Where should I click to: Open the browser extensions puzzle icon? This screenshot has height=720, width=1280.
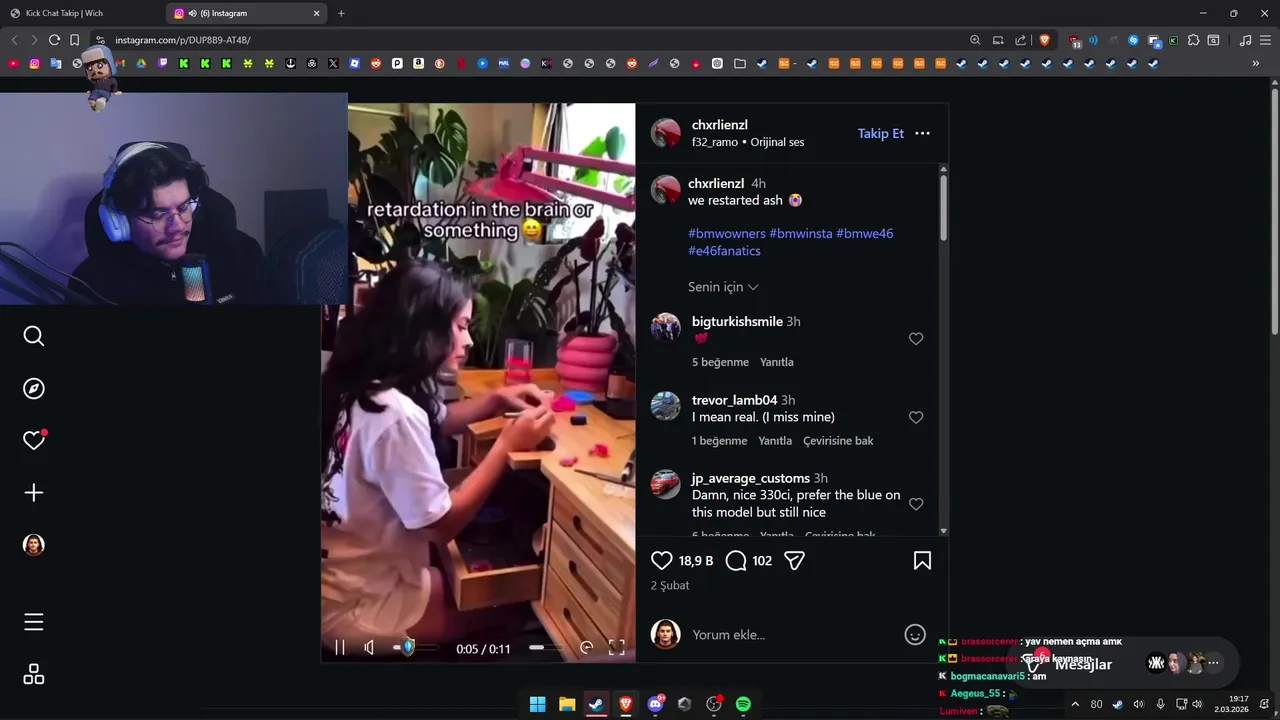(x=1193, y=40)
